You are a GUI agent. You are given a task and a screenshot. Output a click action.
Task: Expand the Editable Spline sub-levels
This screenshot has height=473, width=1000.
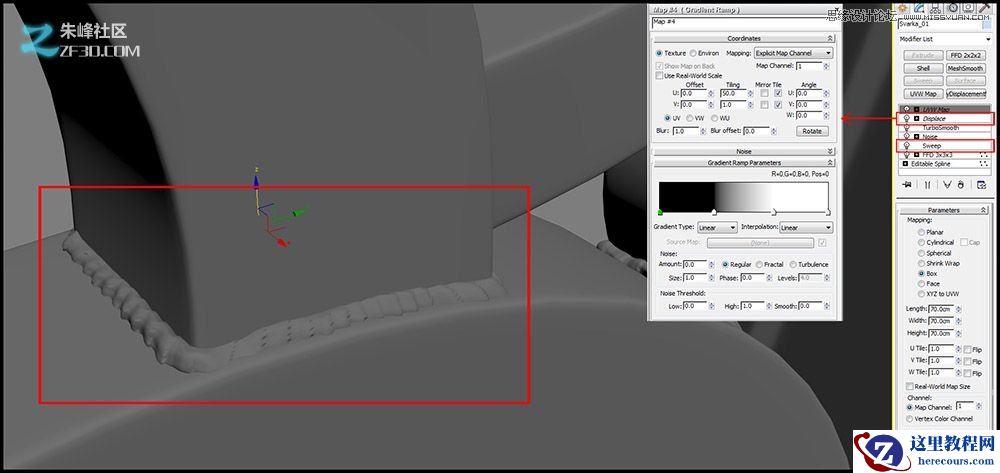(905, 164)
